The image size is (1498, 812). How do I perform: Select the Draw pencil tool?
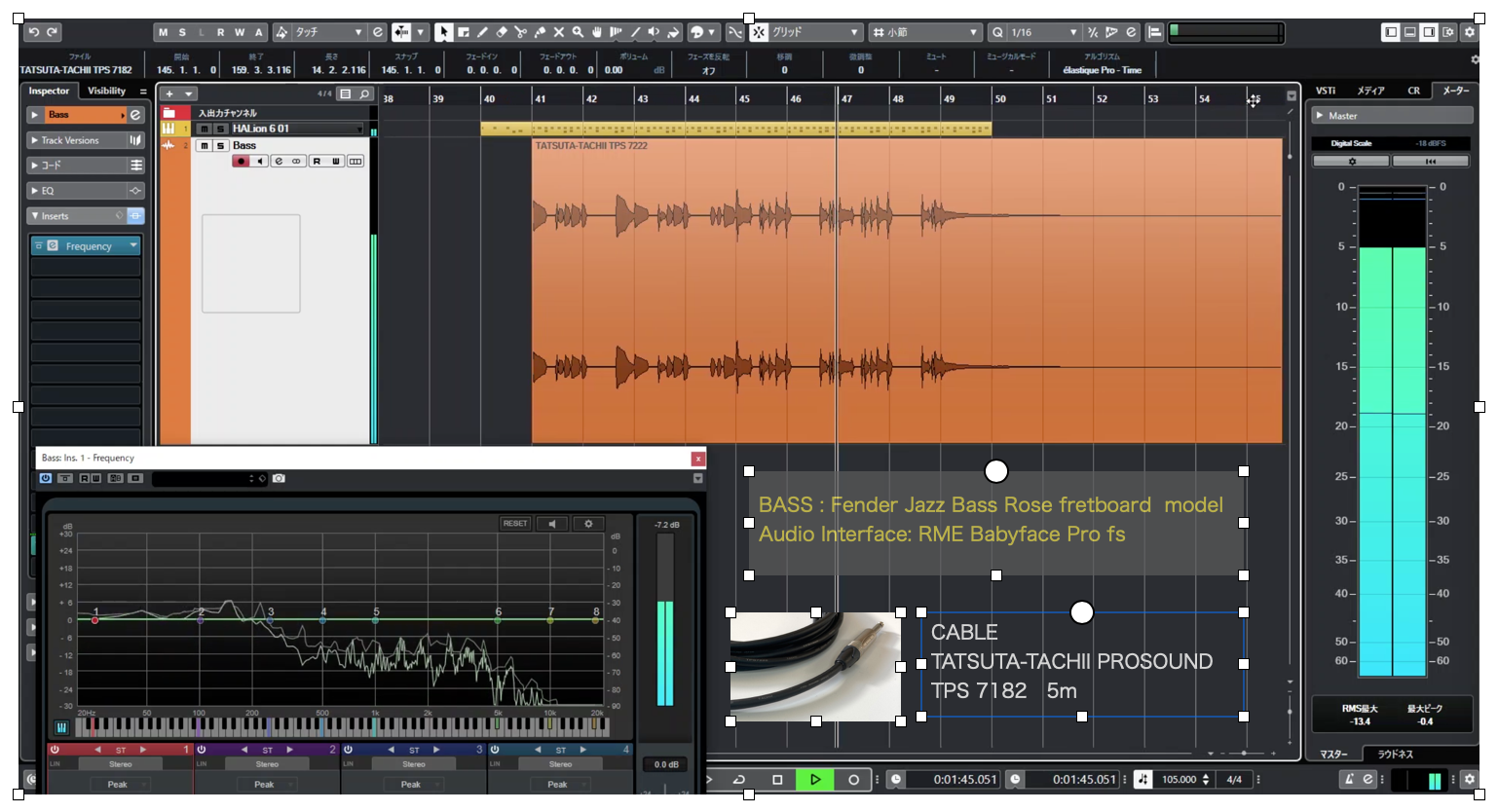pos(482,32)
